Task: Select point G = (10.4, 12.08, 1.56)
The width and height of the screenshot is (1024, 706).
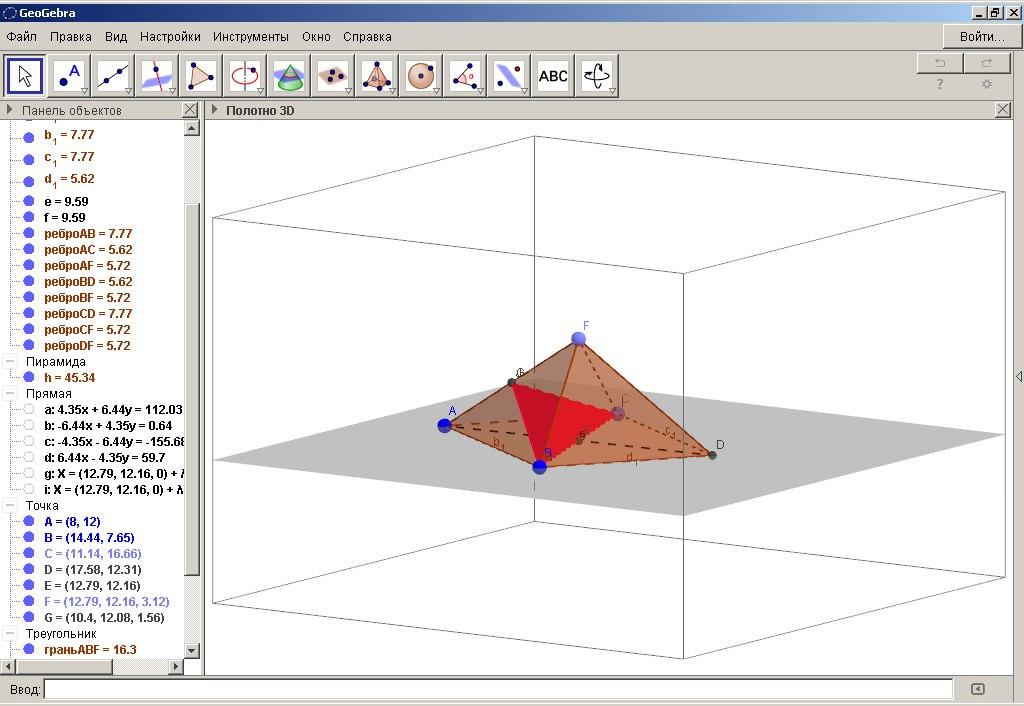Action: pos(104,617)
